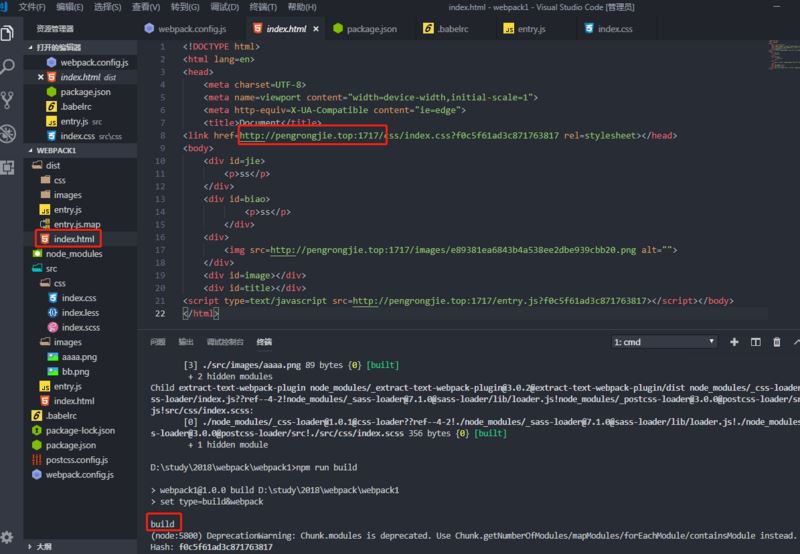Click the editor minimap

[784, 55]
